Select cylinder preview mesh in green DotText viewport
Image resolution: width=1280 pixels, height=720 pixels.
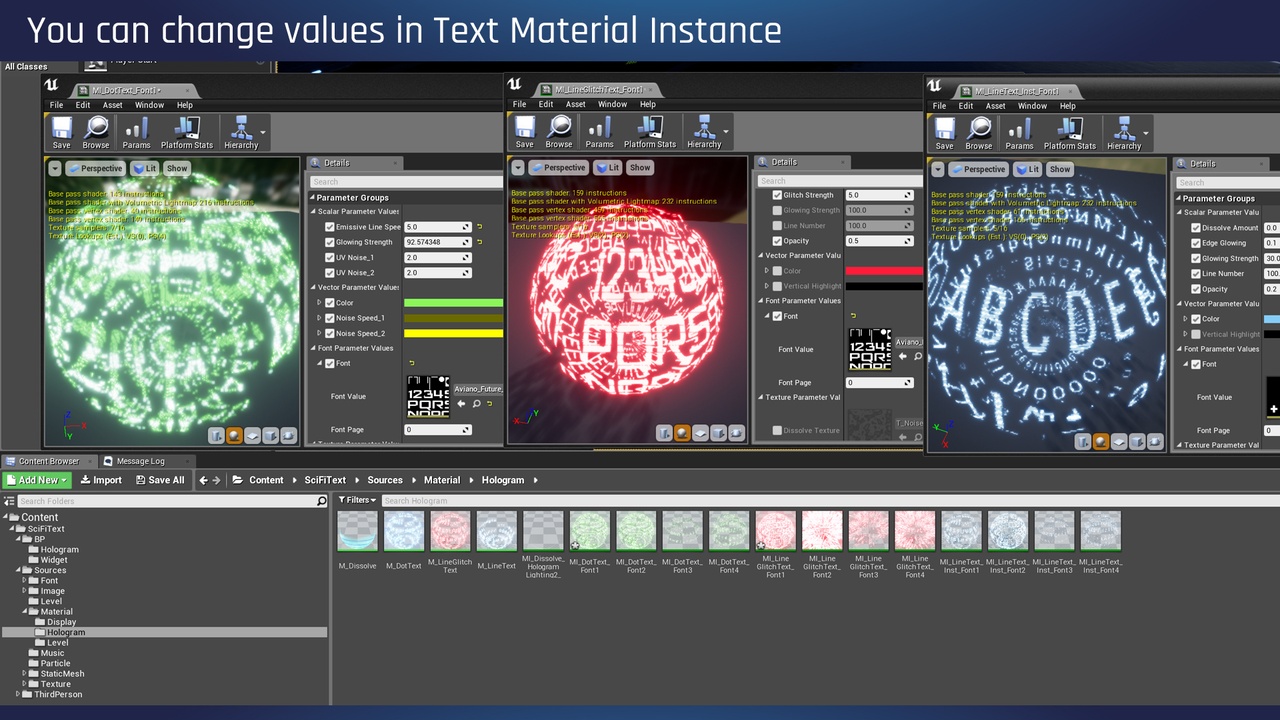coord(216,435)
